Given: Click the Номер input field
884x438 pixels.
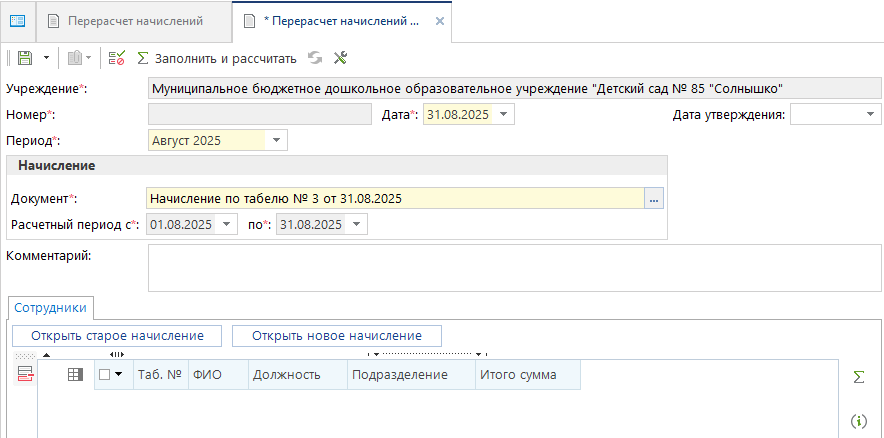Looking at the screenshot, I should point(260,114).
